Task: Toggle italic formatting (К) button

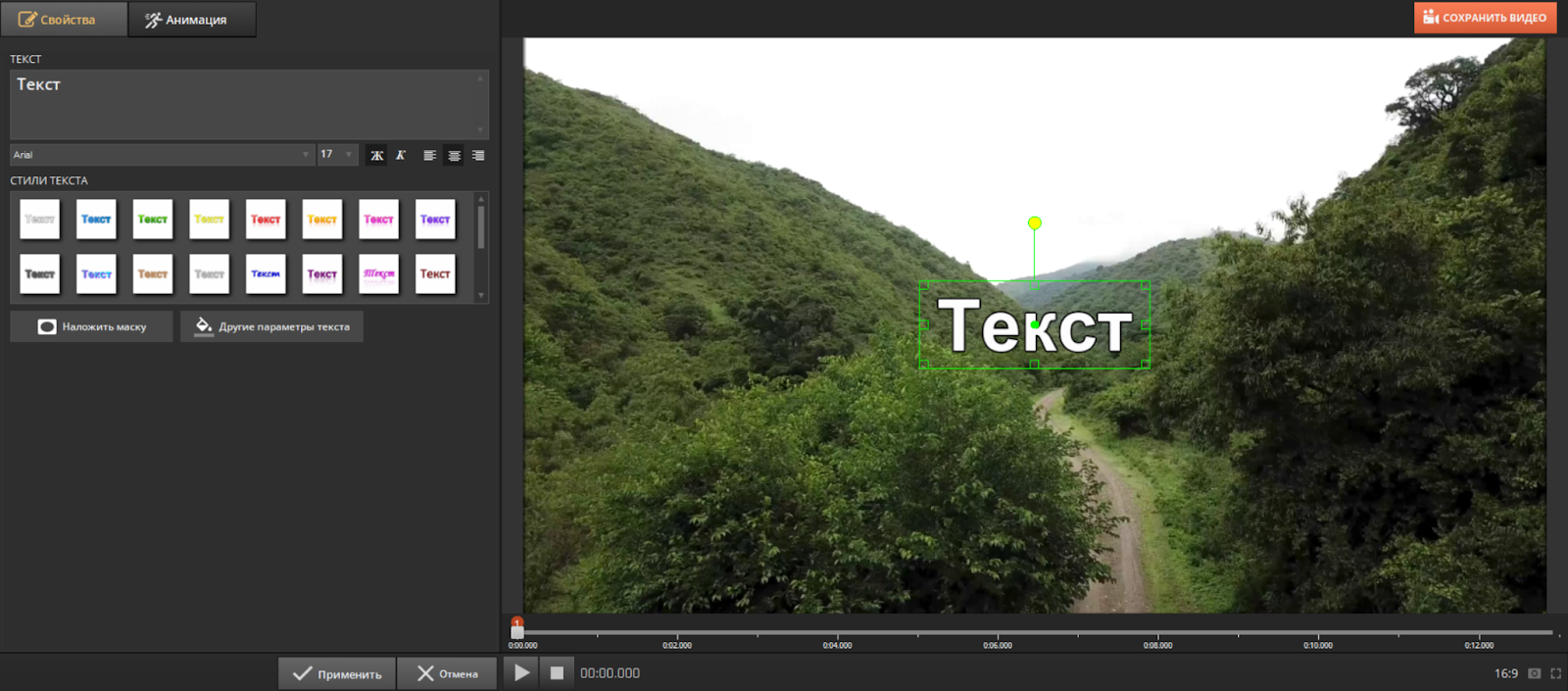Action: [x=401, y=156]
